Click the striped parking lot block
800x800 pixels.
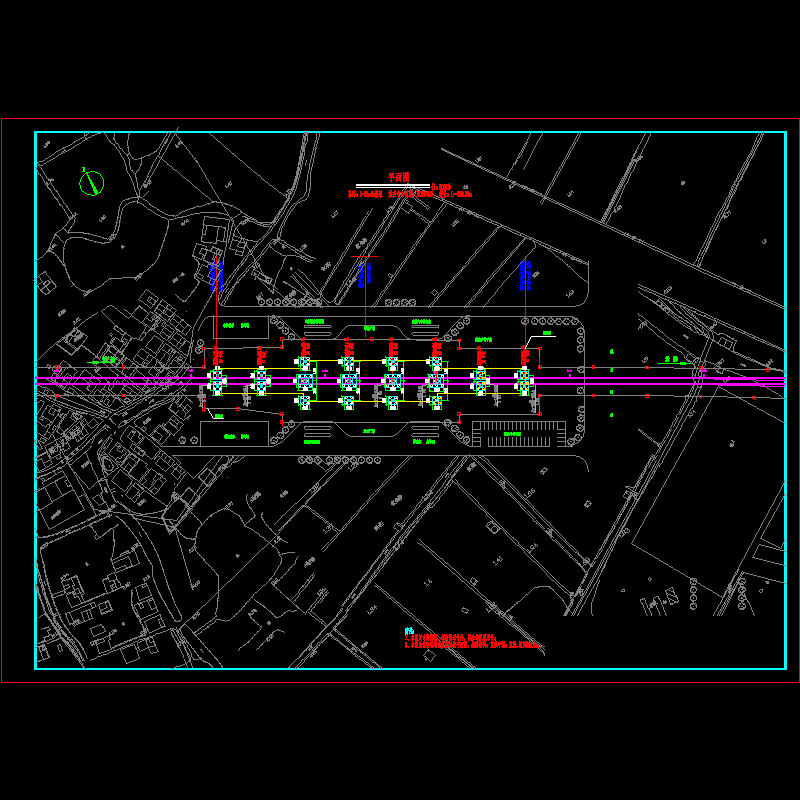coord(519,433)
